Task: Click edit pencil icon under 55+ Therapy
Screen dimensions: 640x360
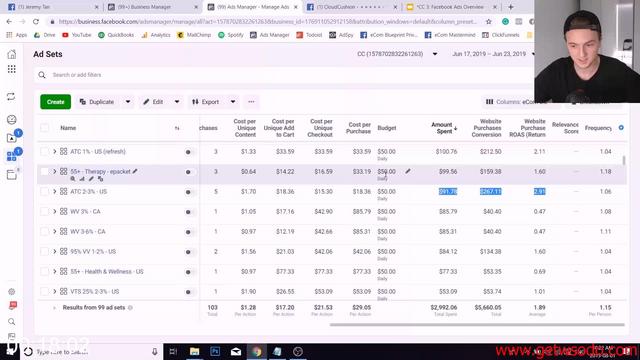Action: 91,179
